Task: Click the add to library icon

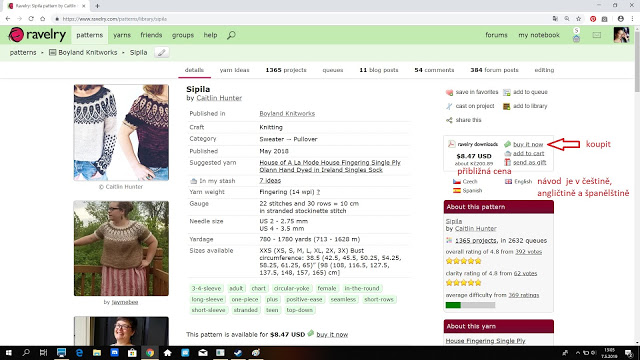Action: coord(507,106)
